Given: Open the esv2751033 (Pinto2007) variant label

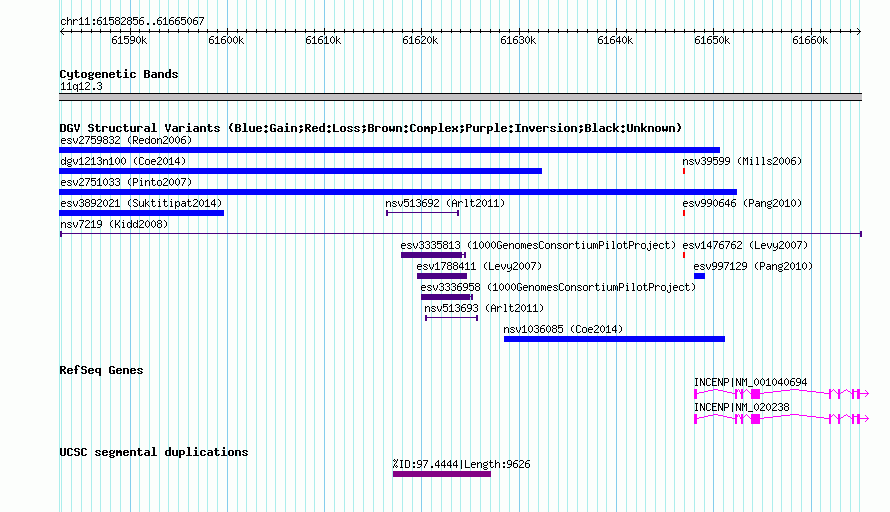Looking at the screenshot, I should coord(126,182).
